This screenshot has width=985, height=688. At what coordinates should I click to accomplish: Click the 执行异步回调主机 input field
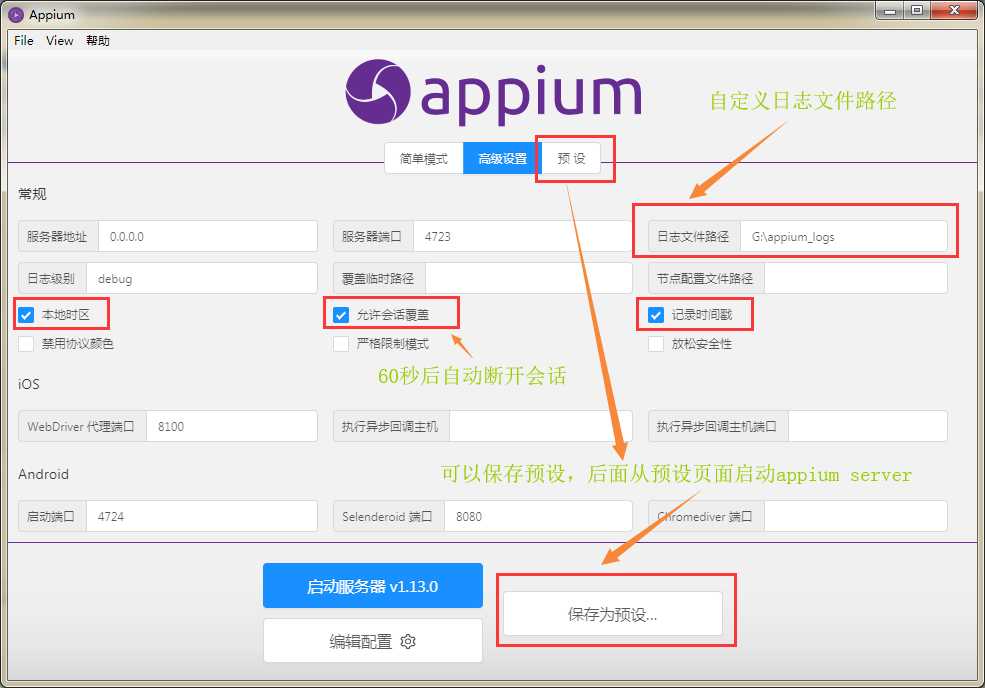point(541,426)
